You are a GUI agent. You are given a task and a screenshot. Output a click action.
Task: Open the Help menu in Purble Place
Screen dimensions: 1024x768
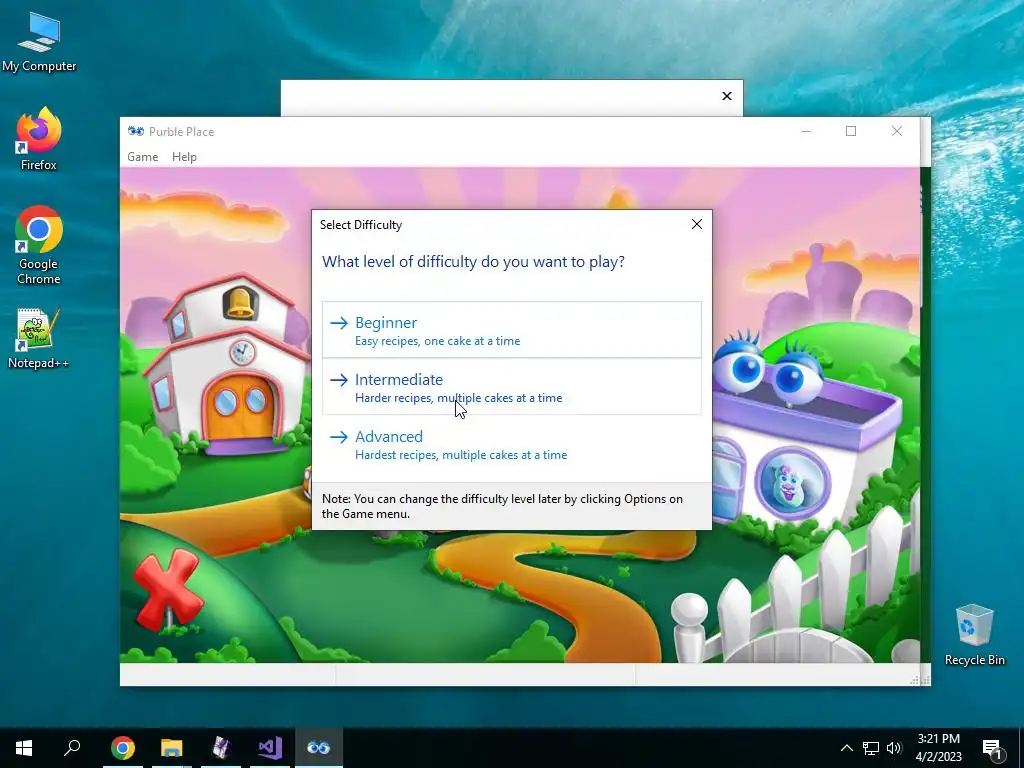pyautogui.click(x=184, y=157)
